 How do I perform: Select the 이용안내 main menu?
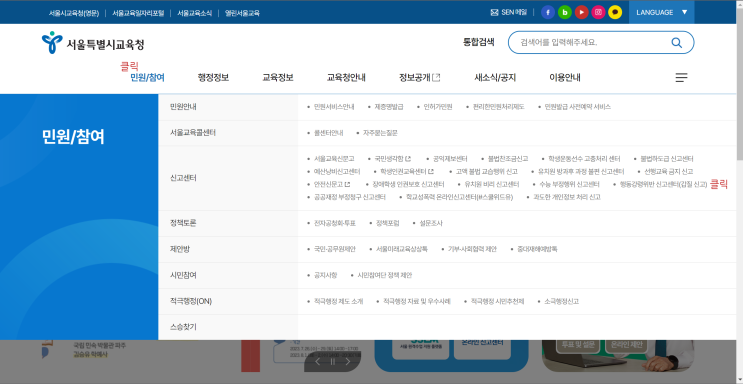(565, 78)
